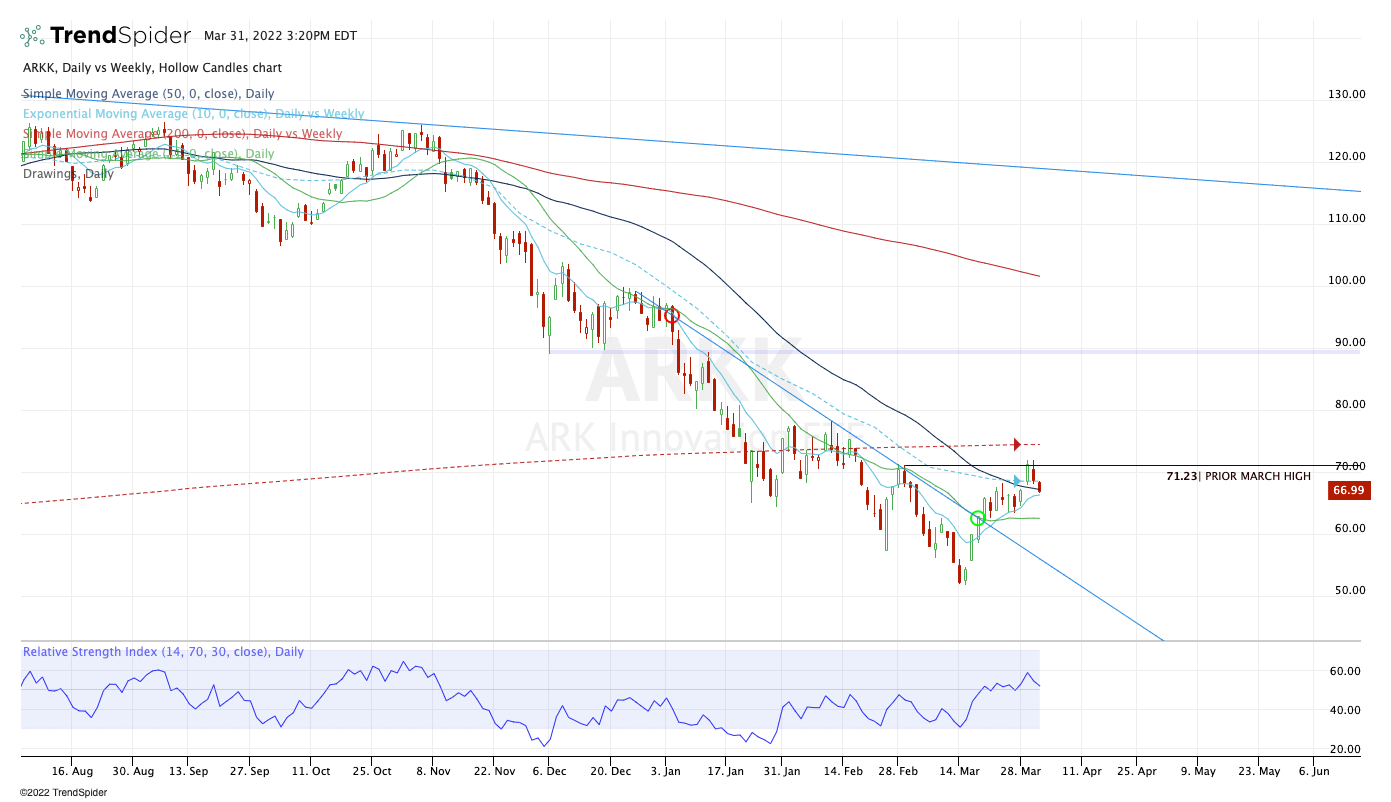Select the green circle marker near 14. Mar
Screen dimensions: 1391x802
tap(978, 518)
